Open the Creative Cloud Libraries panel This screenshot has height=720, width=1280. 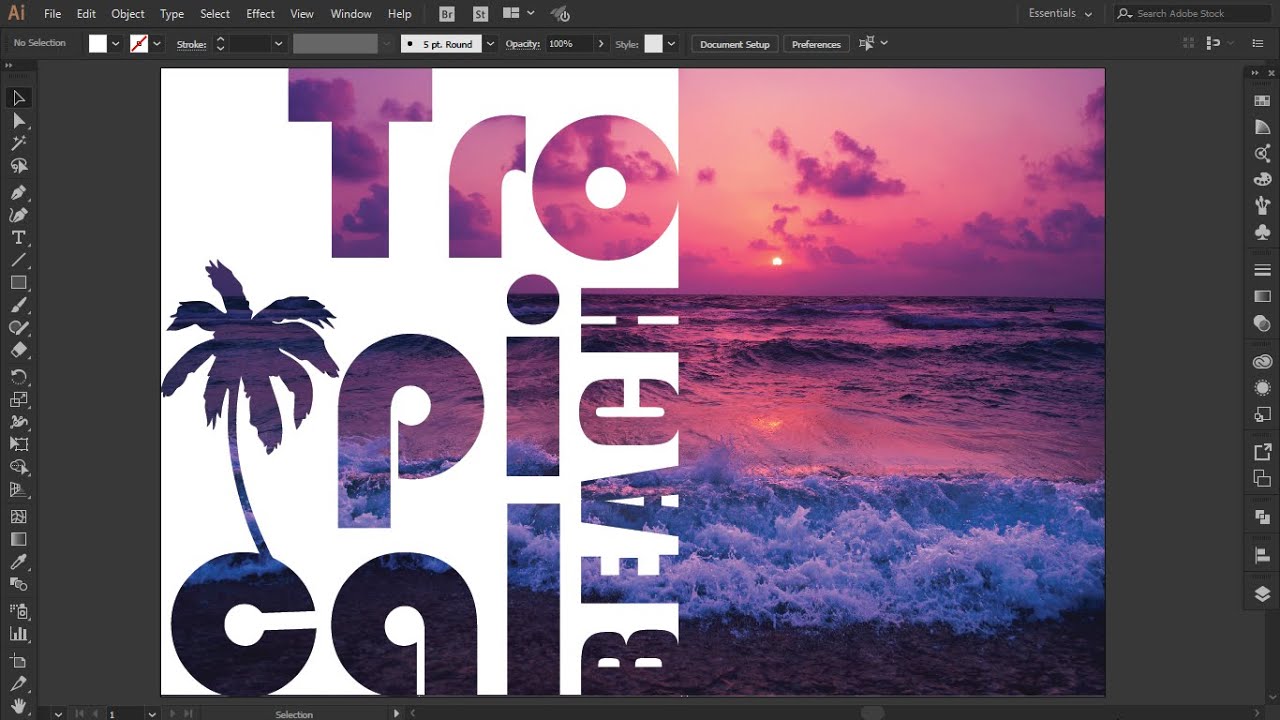click(1262, 362)
